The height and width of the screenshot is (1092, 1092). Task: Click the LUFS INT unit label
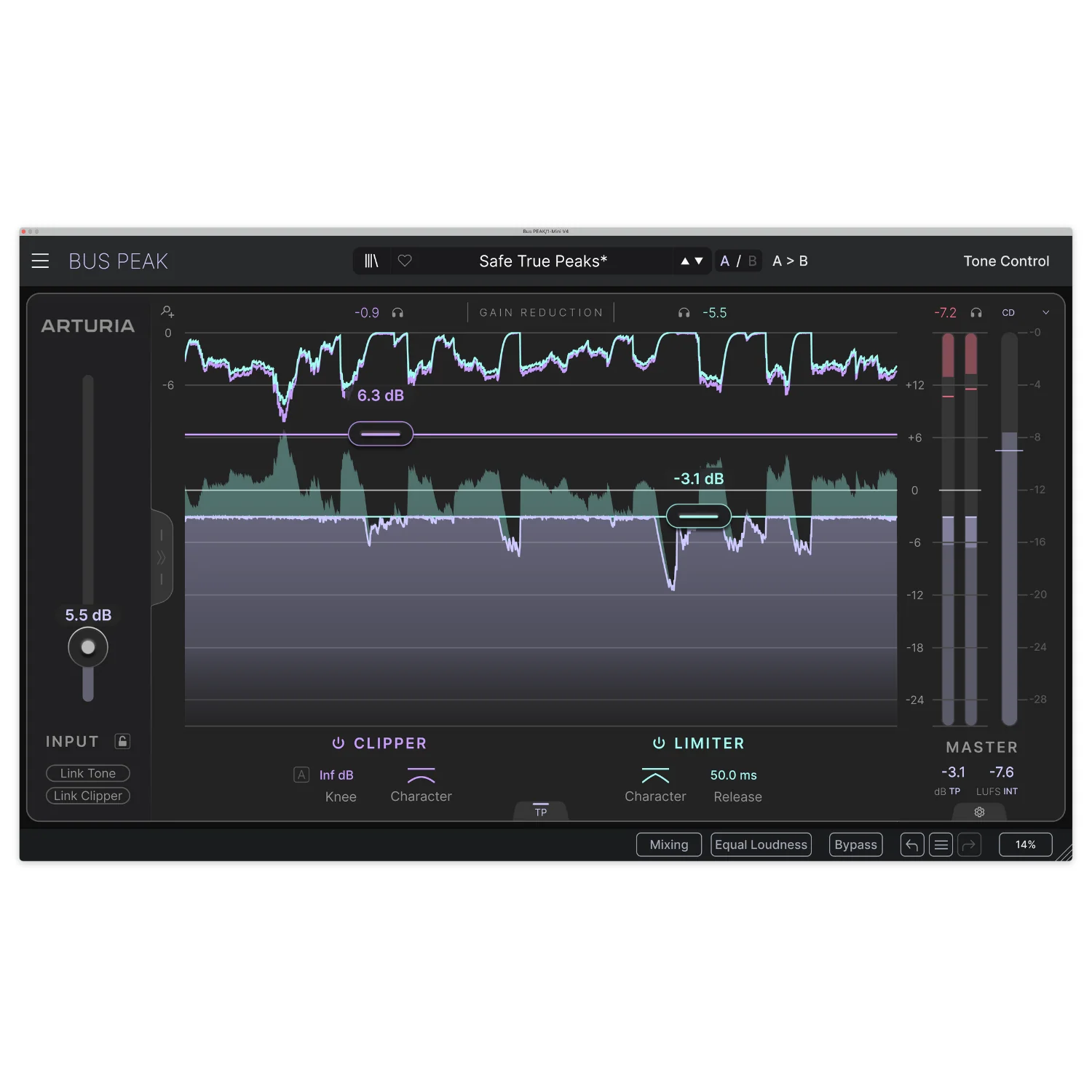pos(997,791)
